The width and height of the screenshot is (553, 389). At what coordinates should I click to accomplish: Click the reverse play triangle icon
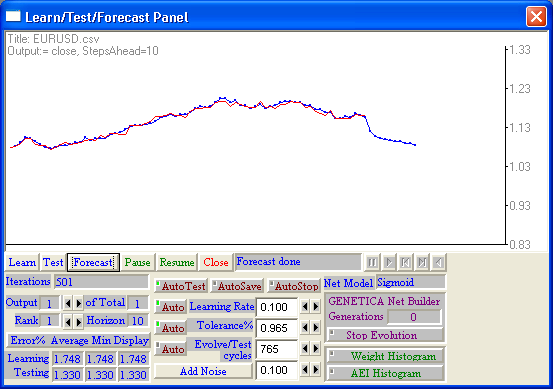(438, 262)
